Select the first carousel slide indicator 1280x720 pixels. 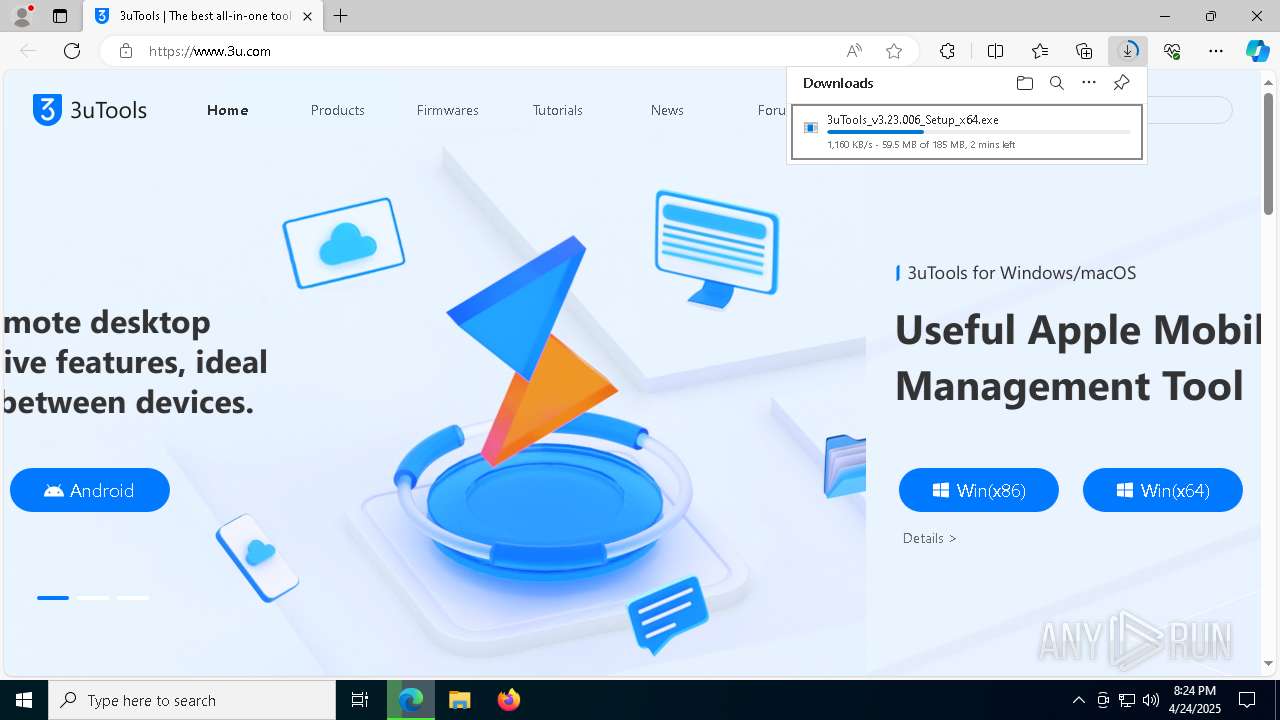coord(53,598)
